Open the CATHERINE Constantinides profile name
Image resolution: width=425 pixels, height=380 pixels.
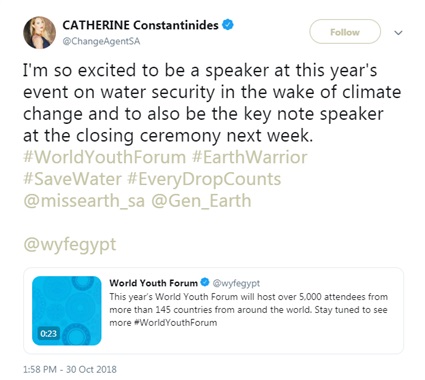pyautogui.click(x=140, y=25)
